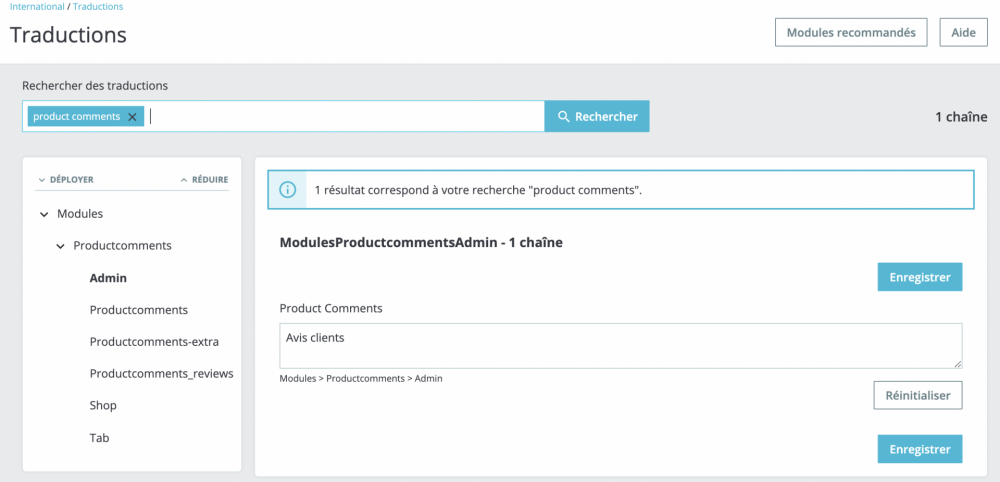
Task: Go to International breadcrumb link
Action: point(36,7)
